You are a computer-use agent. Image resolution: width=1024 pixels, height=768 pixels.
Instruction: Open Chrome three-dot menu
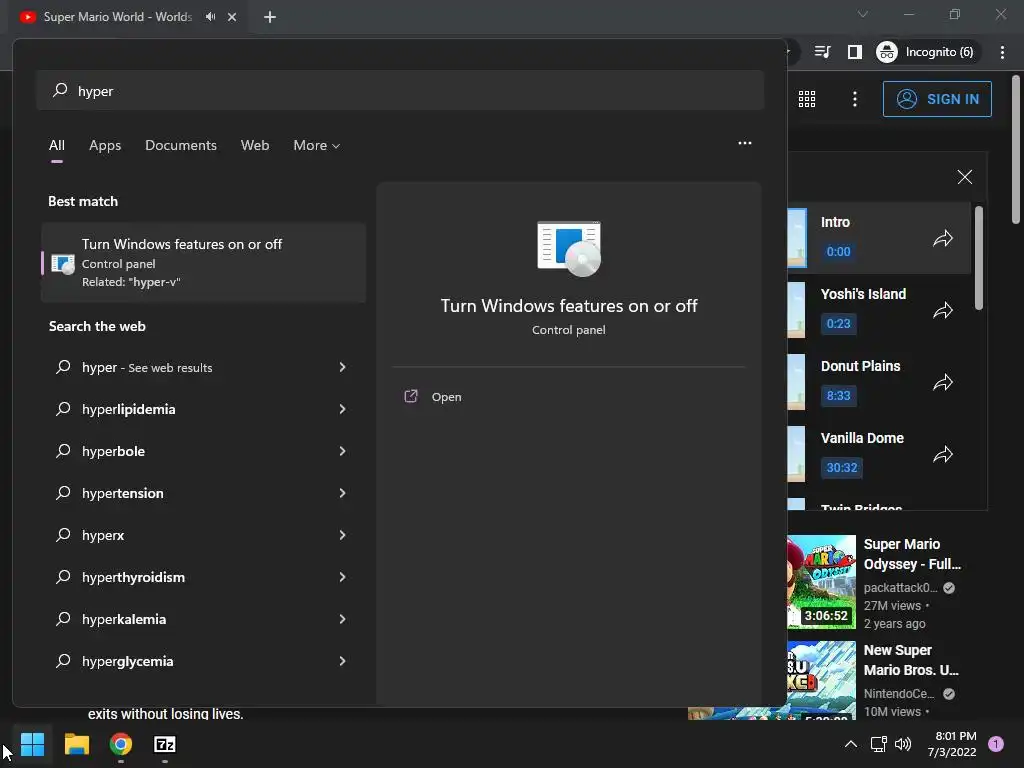tap(1002, 52)
